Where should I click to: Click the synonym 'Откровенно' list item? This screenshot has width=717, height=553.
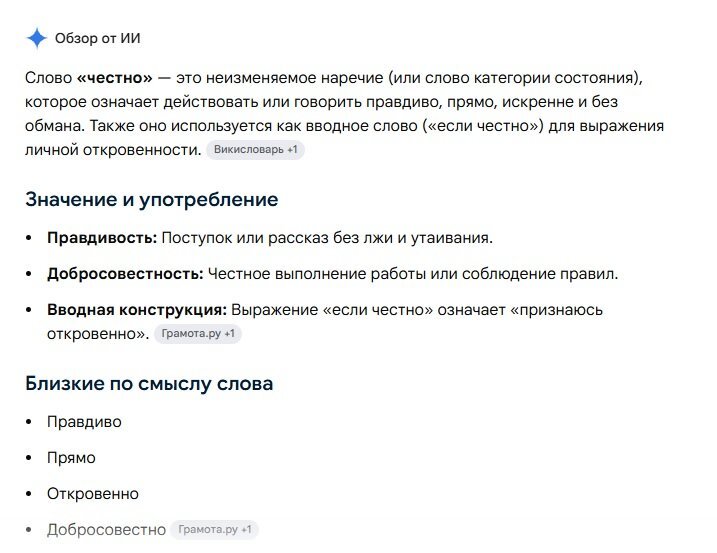pyautogui.click(x=93, y=494)
